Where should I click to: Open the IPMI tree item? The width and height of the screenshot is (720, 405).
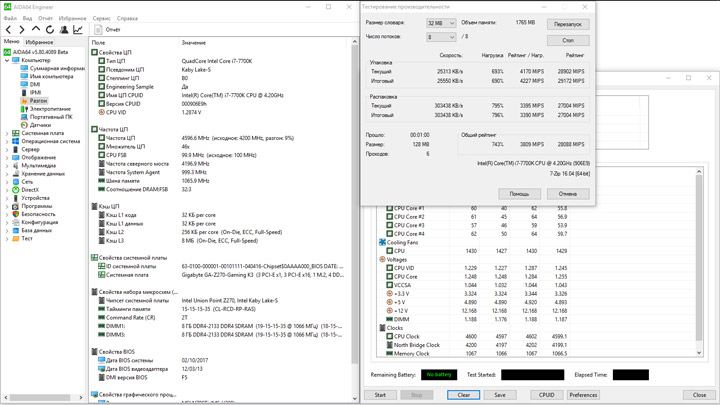36,92
